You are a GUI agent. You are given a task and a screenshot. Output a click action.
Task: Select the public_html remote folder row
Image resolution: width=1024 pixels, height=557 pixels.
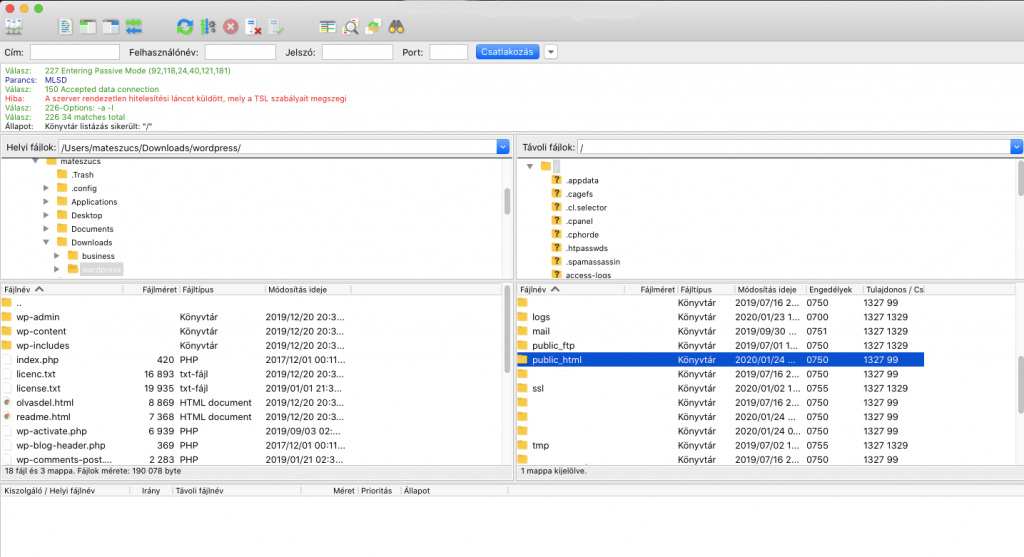point(720,360)
